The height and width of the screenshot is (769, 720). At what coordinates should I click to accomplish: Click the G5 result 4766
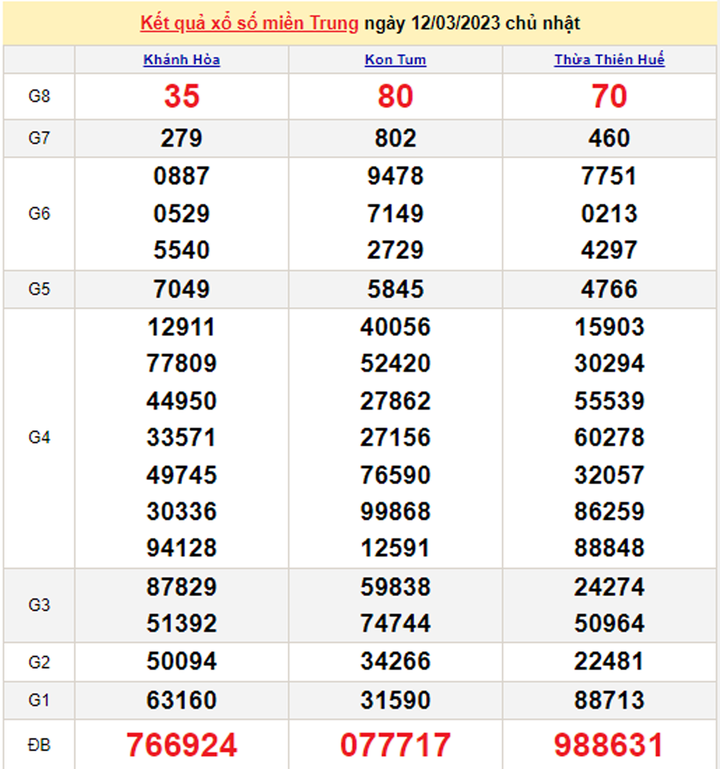point(609,289)
